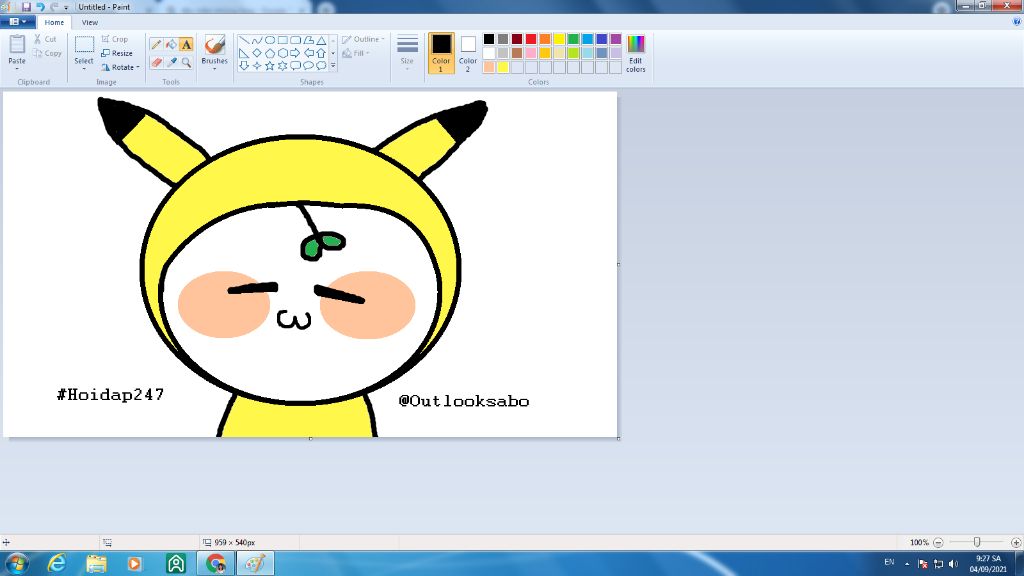
Task: Click the zoom out minus button
Action: (x=938, y=542)
